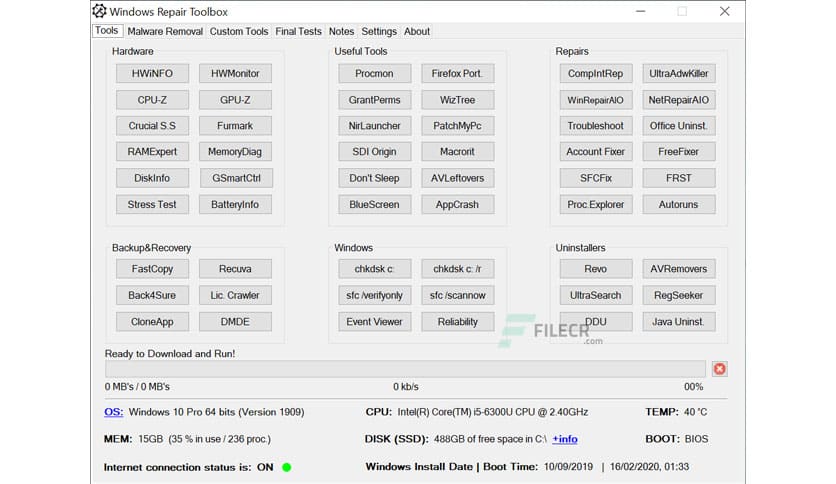Viewport: 836px width, 484px height.
Task: Open the Reliability monitor button
Action: tap(457, 322)
